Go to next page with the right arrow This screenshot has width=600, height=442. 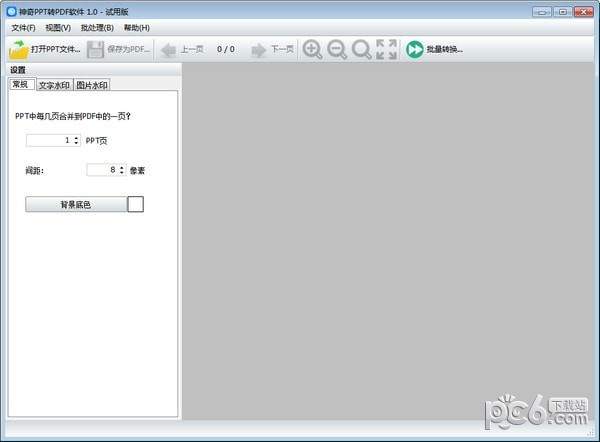tap(259, 48)
